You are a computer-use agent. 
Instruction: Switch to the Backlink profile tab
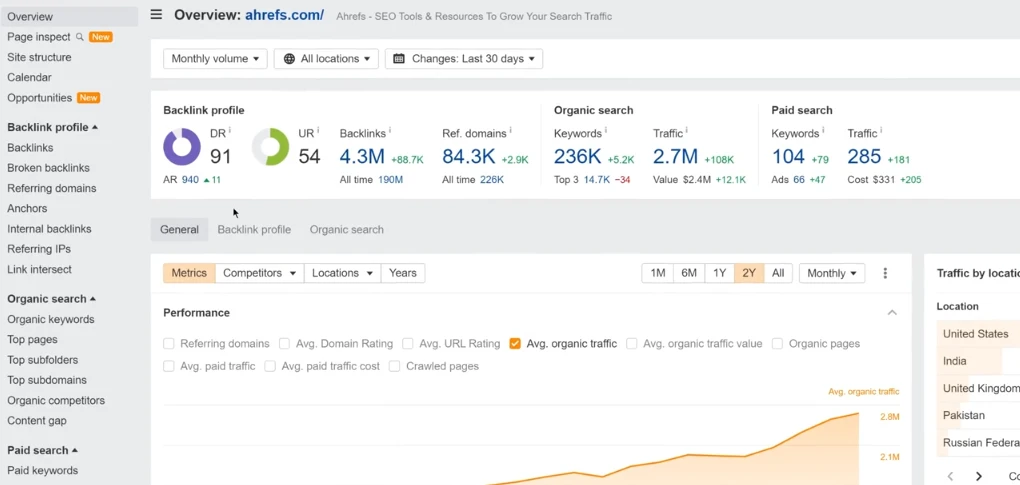tap(254, 230)
